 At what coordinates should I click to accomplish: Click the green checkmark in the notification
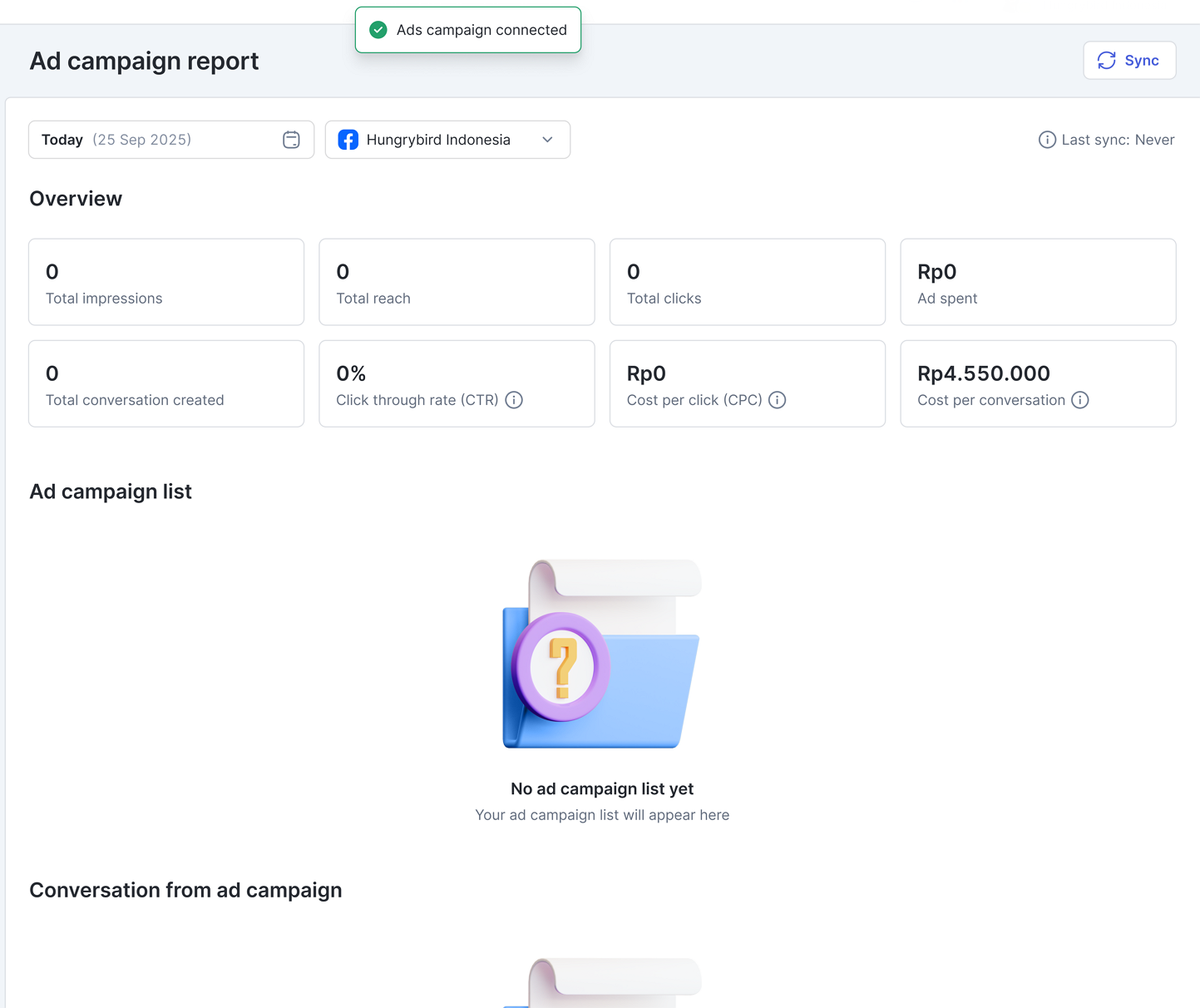tap(378, 30)
